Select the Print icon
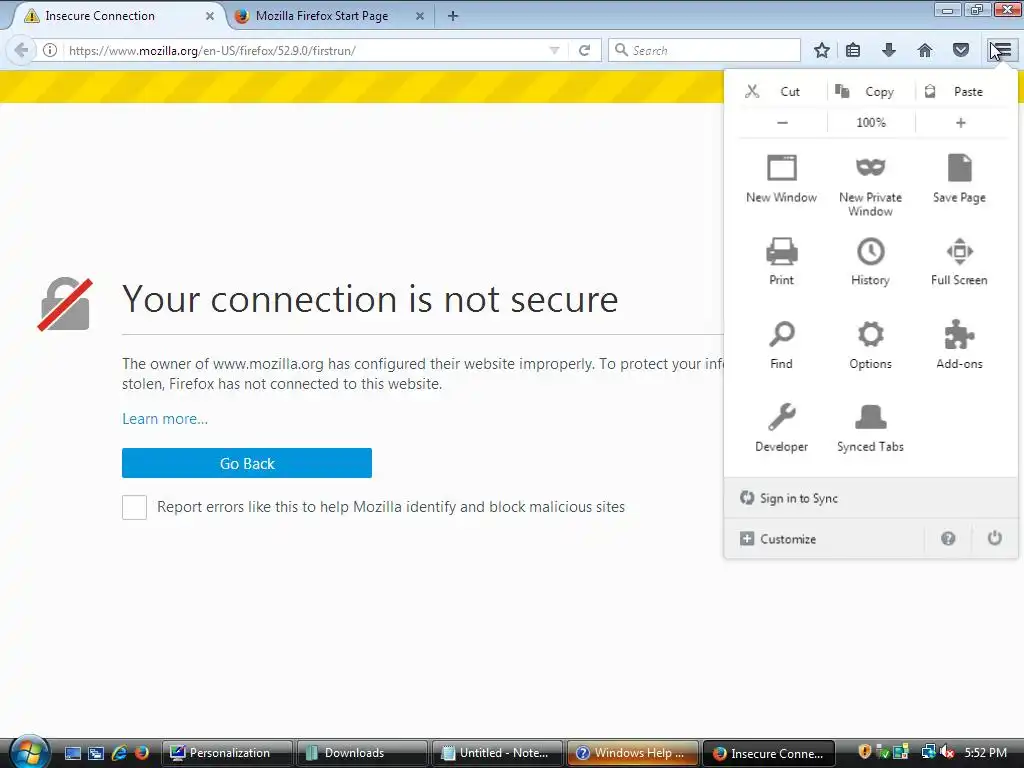Viewport: 1024px width, 768px height. click(x=781, y=261)
